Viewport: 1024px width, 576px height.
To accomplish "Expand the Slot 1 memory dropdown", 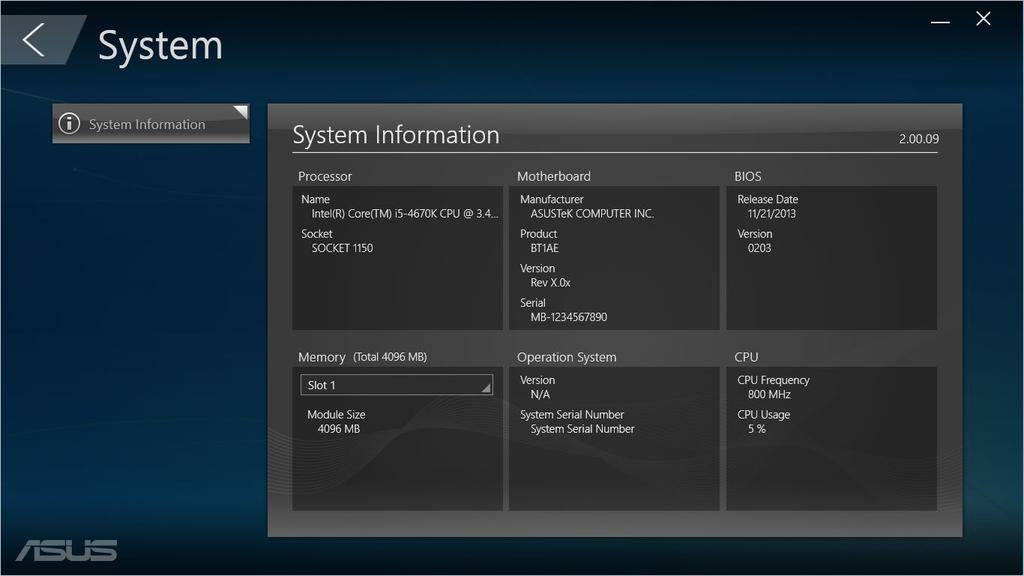I will click(396, 385).
